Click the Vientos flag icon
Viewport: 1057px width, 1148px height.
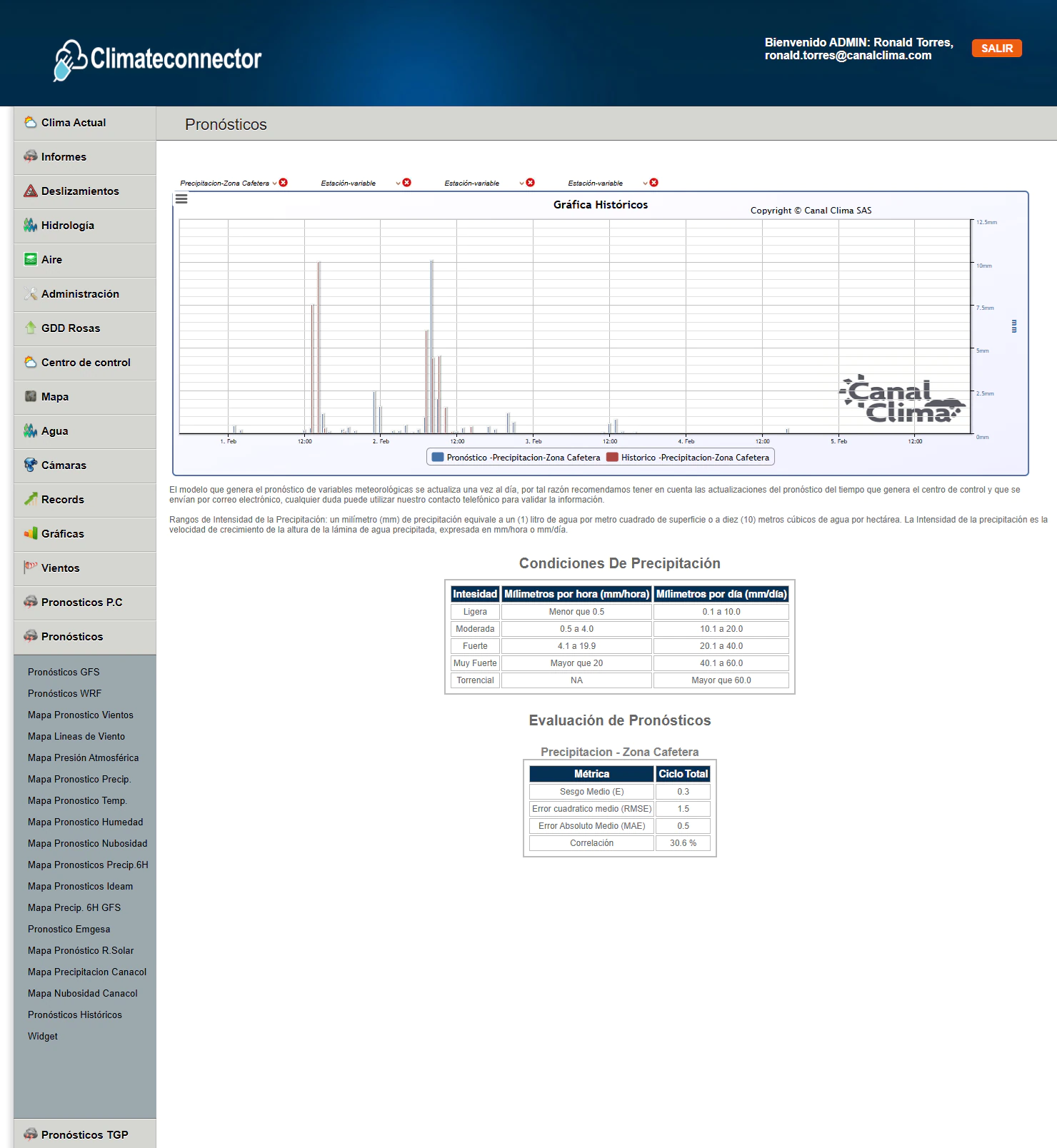[31, 568]
